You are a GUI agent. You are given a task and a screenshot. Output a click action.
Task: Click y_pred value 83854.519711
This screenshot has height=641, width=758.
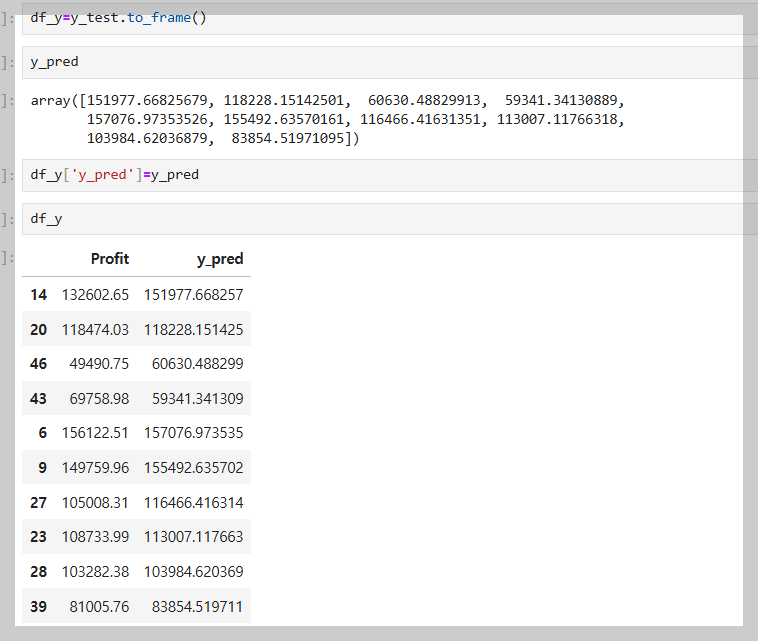[198, 607]
